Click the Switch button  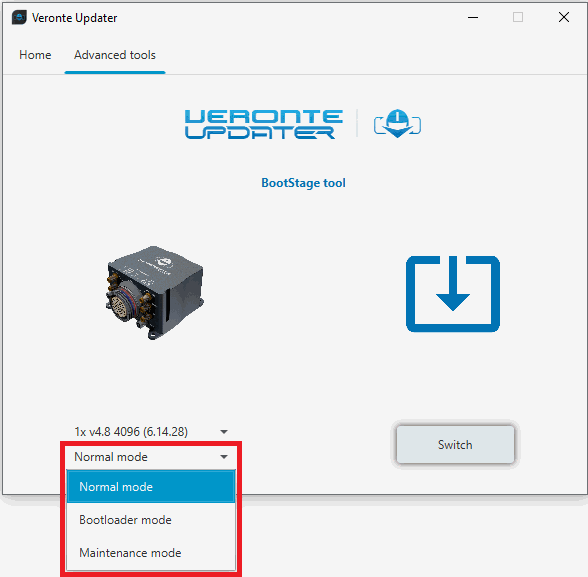pyautogui.click(x=455, y=445)
